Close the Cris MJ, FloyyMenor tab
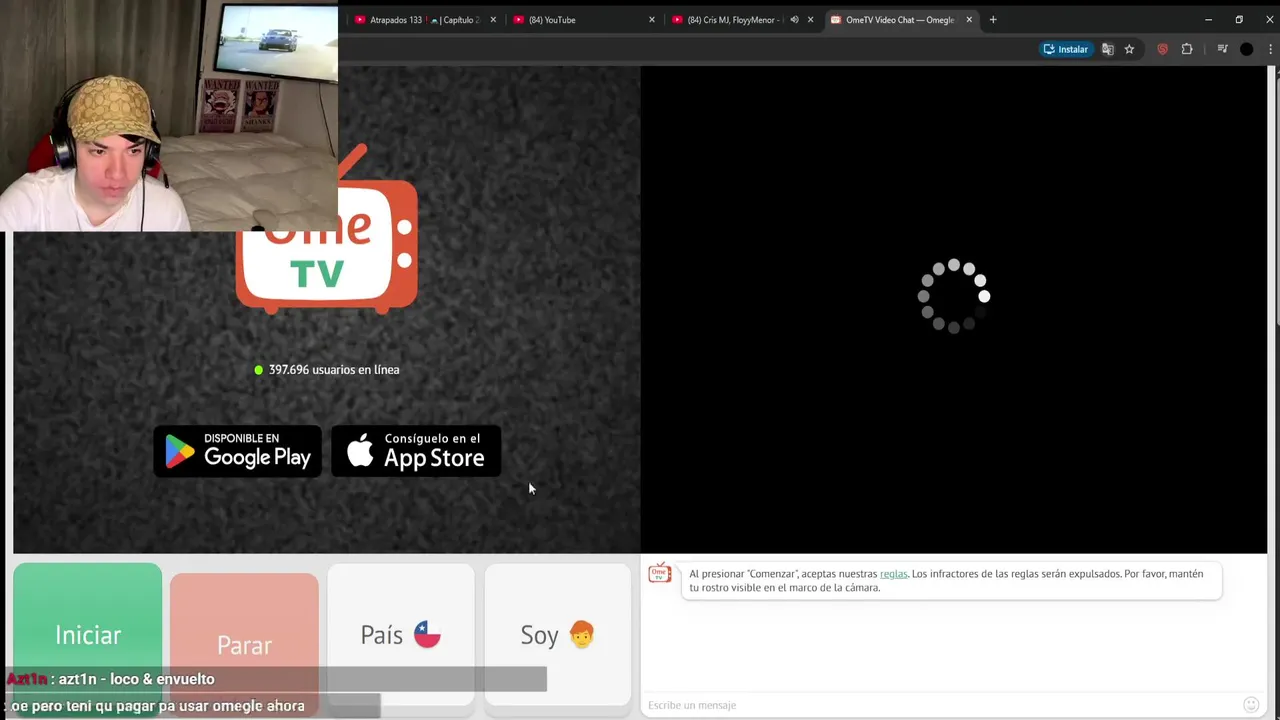 coord(810,20)
